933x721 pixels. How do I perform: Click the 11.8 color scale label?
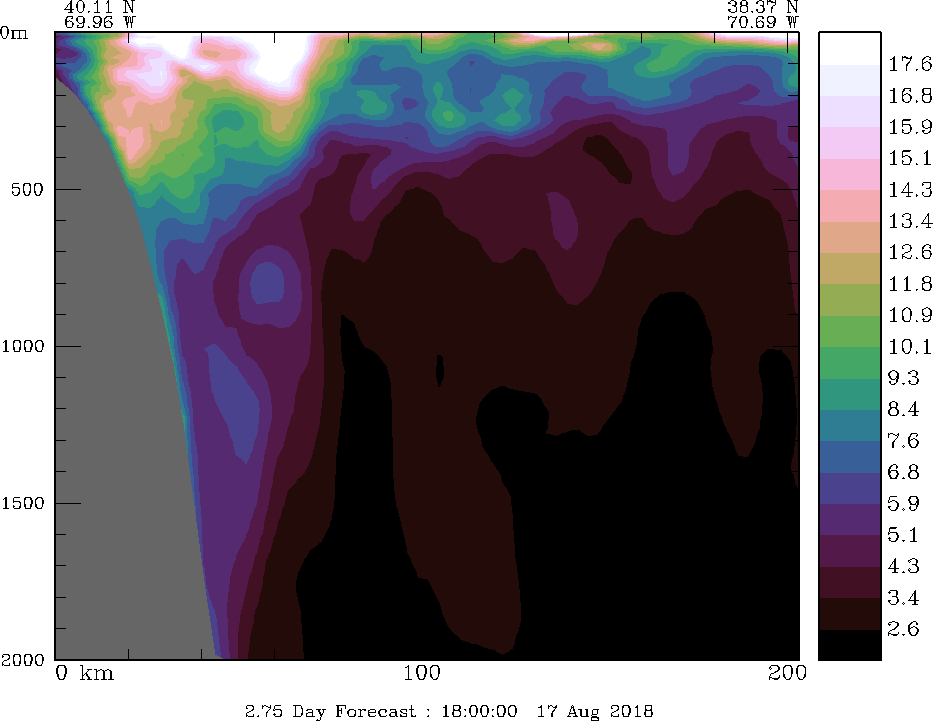[x=909, y=284]
